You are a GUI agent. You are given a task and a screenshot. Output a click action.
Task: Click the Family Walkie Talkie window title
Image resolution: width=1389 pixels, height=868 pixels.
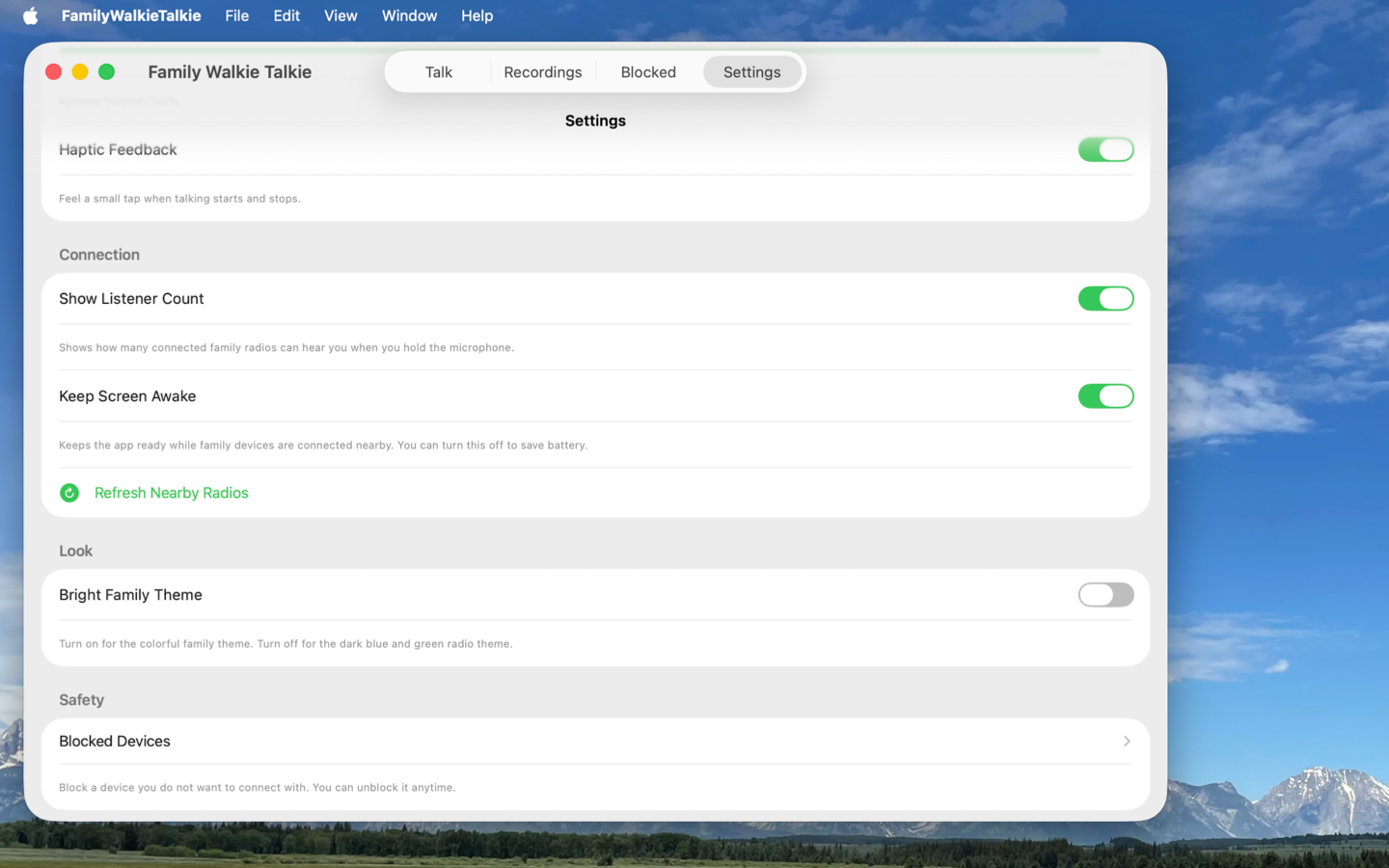point(230,72)
